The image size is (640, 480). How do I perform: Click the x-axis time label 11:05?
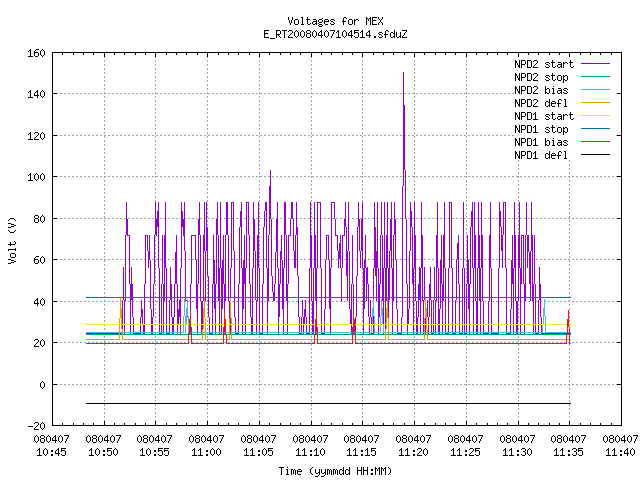(x=258, y=452)
